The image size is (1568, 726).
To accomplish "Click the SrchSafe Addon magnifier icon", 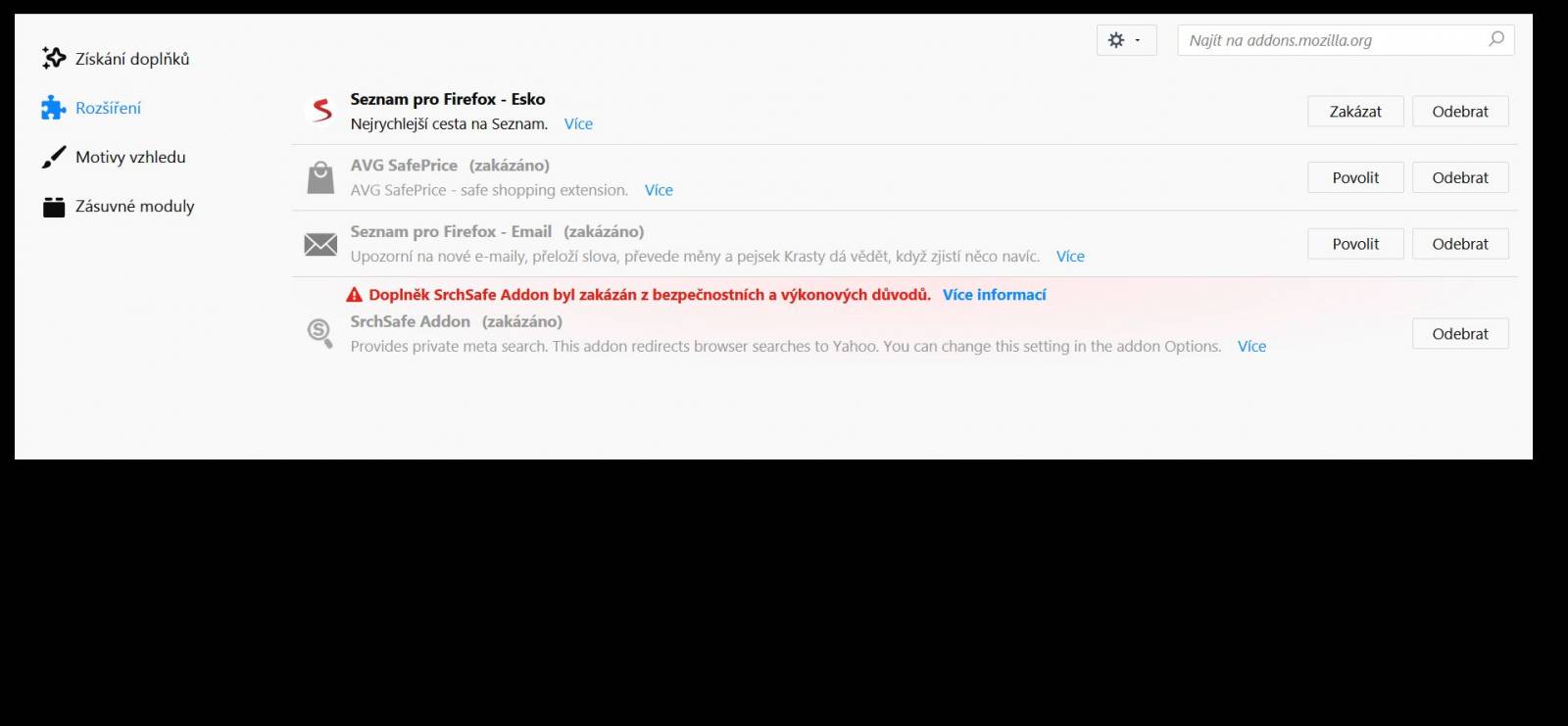I will click(x=319, y=333).
